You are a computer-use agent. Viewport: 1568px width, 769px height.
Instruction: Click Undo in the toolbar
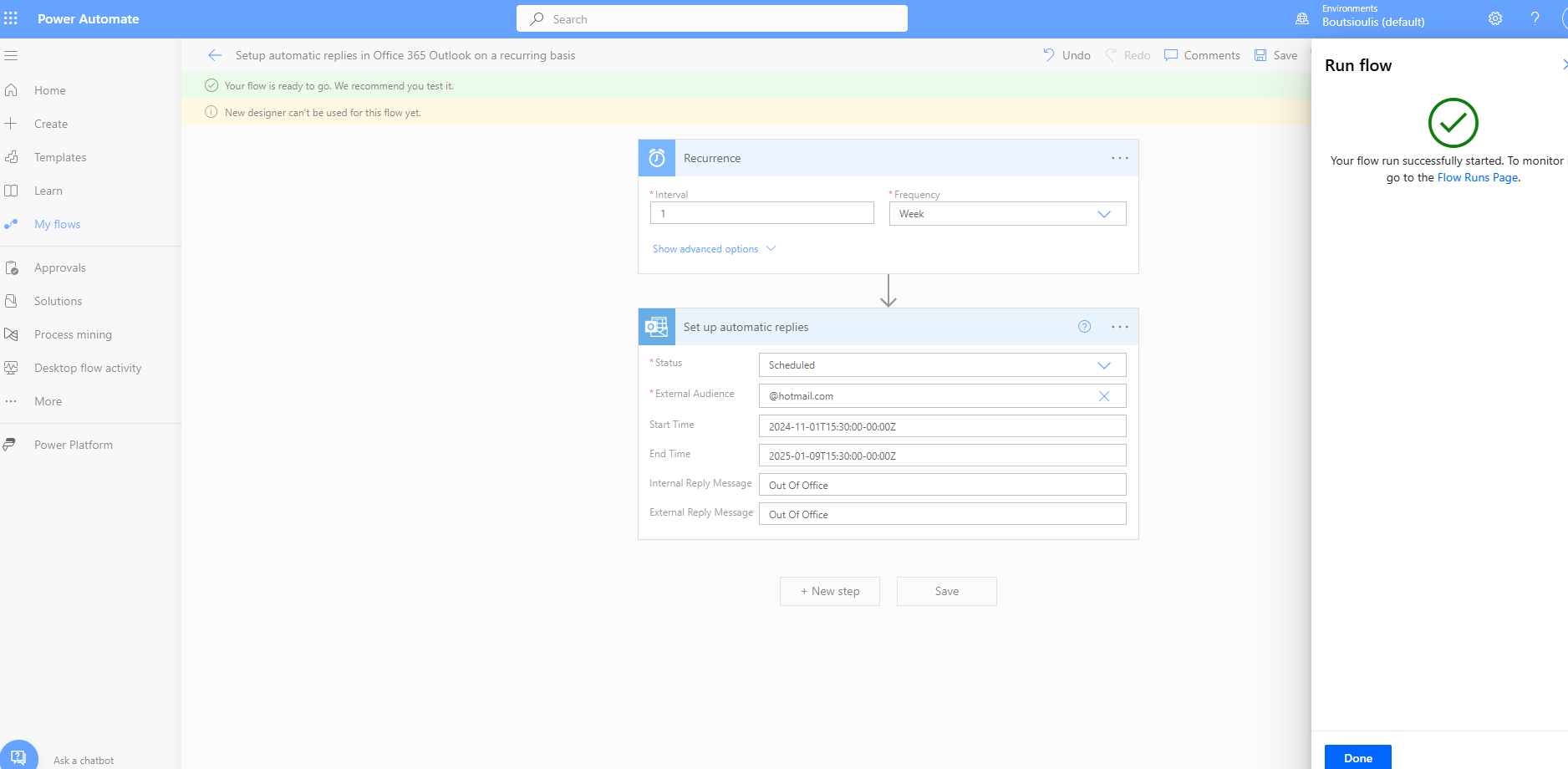point(1067,55)
